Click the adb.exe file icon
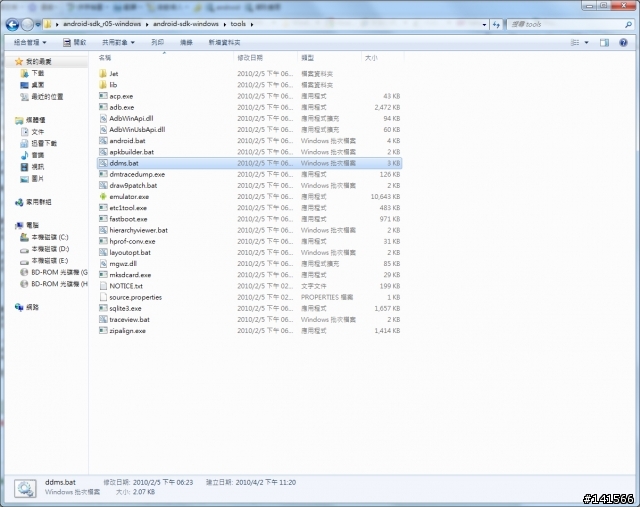This screenshot has width=640, height=507. (x=103, y=107)
